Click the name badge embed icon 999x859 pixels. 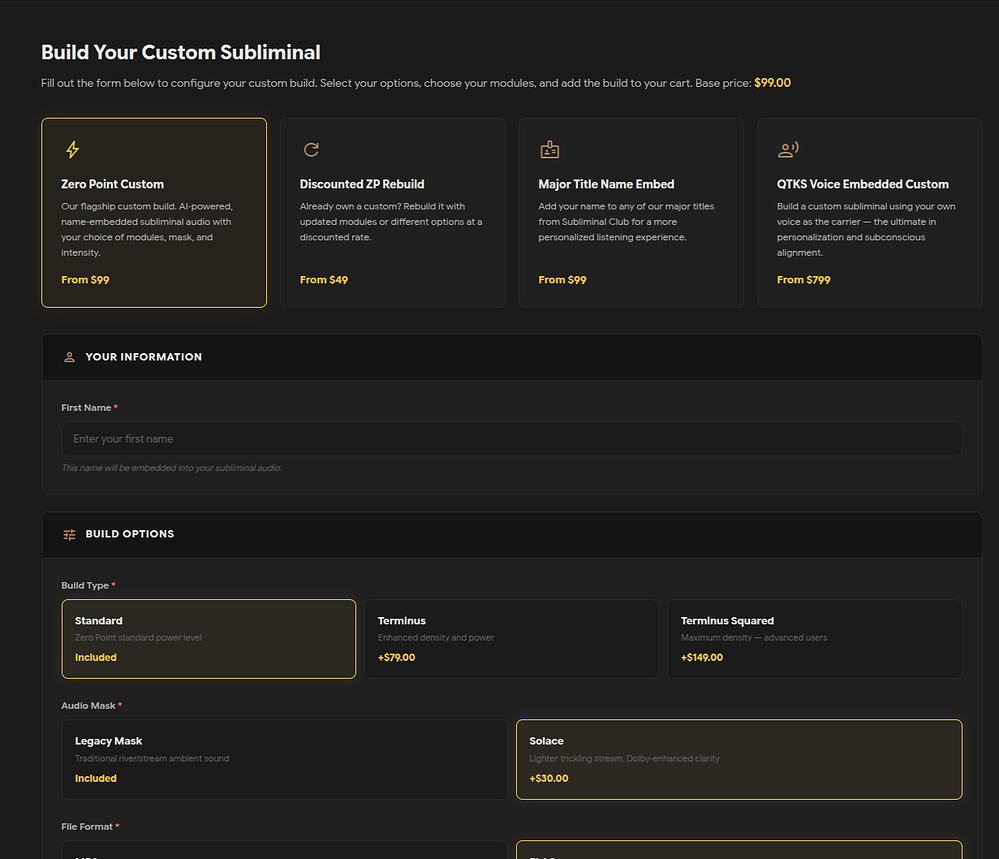[549, 150]
